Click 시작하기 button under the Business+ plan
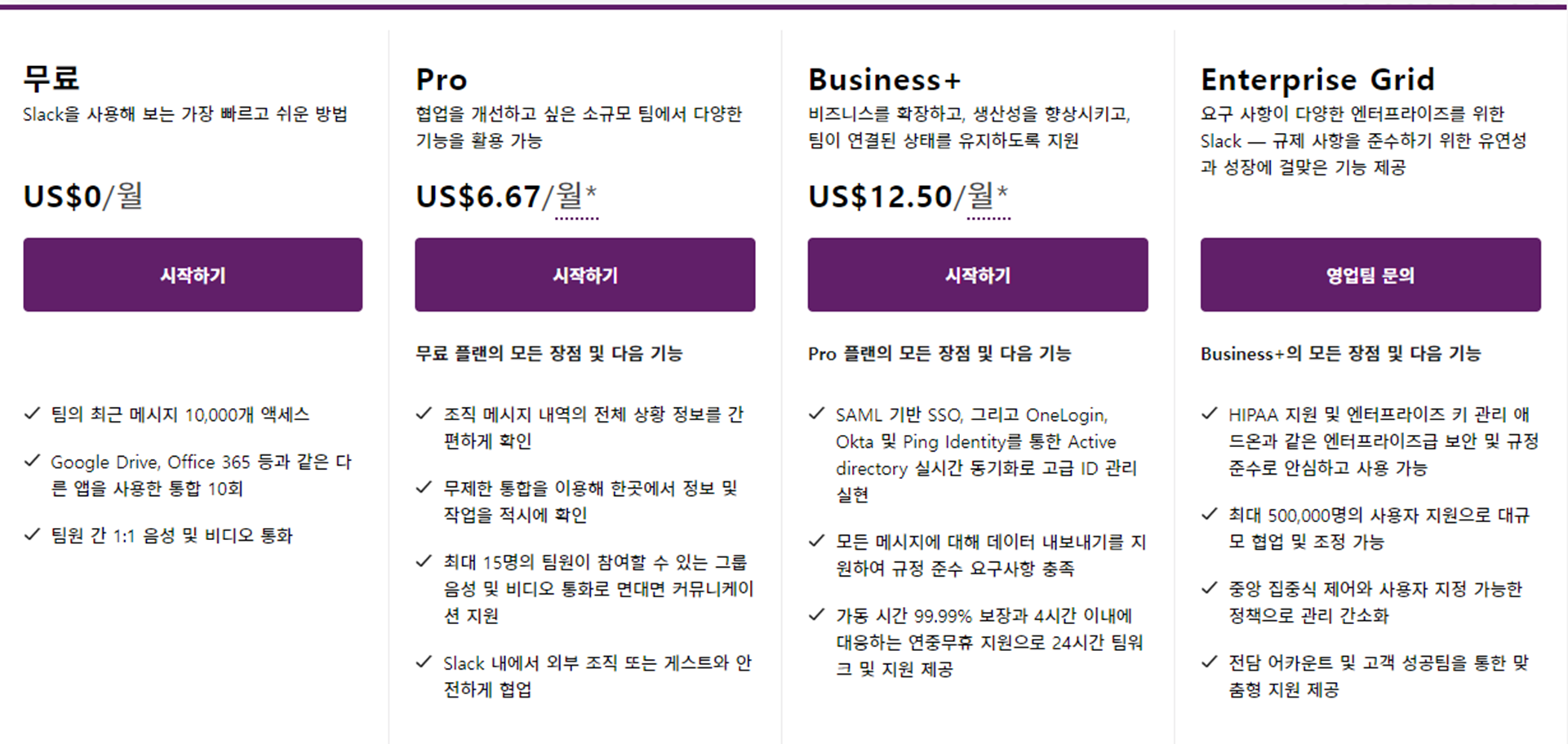 978,275
